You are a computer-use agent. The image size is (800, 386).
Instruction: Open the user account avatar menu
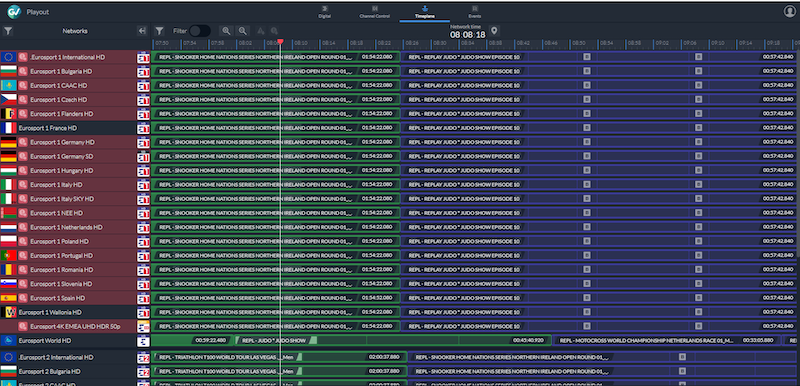789,12
